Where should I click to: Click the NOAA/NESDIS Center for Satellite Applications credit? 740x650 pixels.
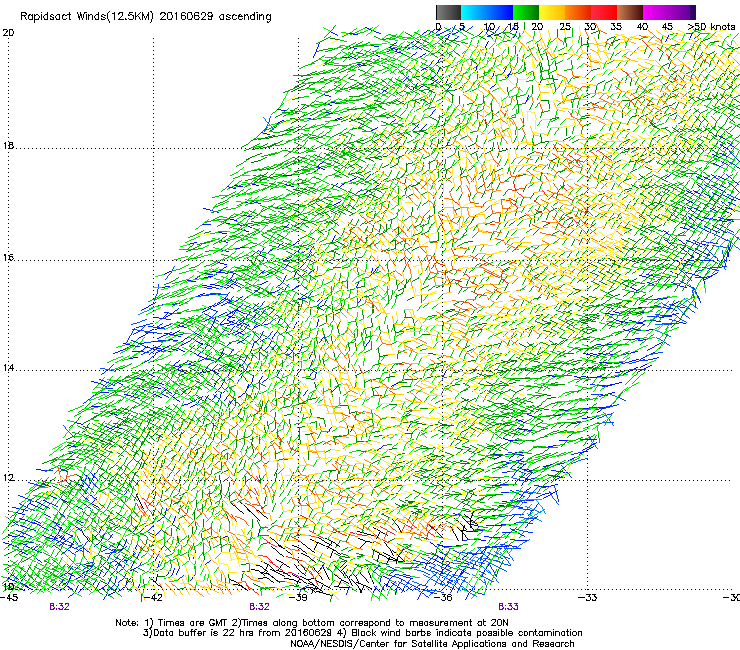432,644
